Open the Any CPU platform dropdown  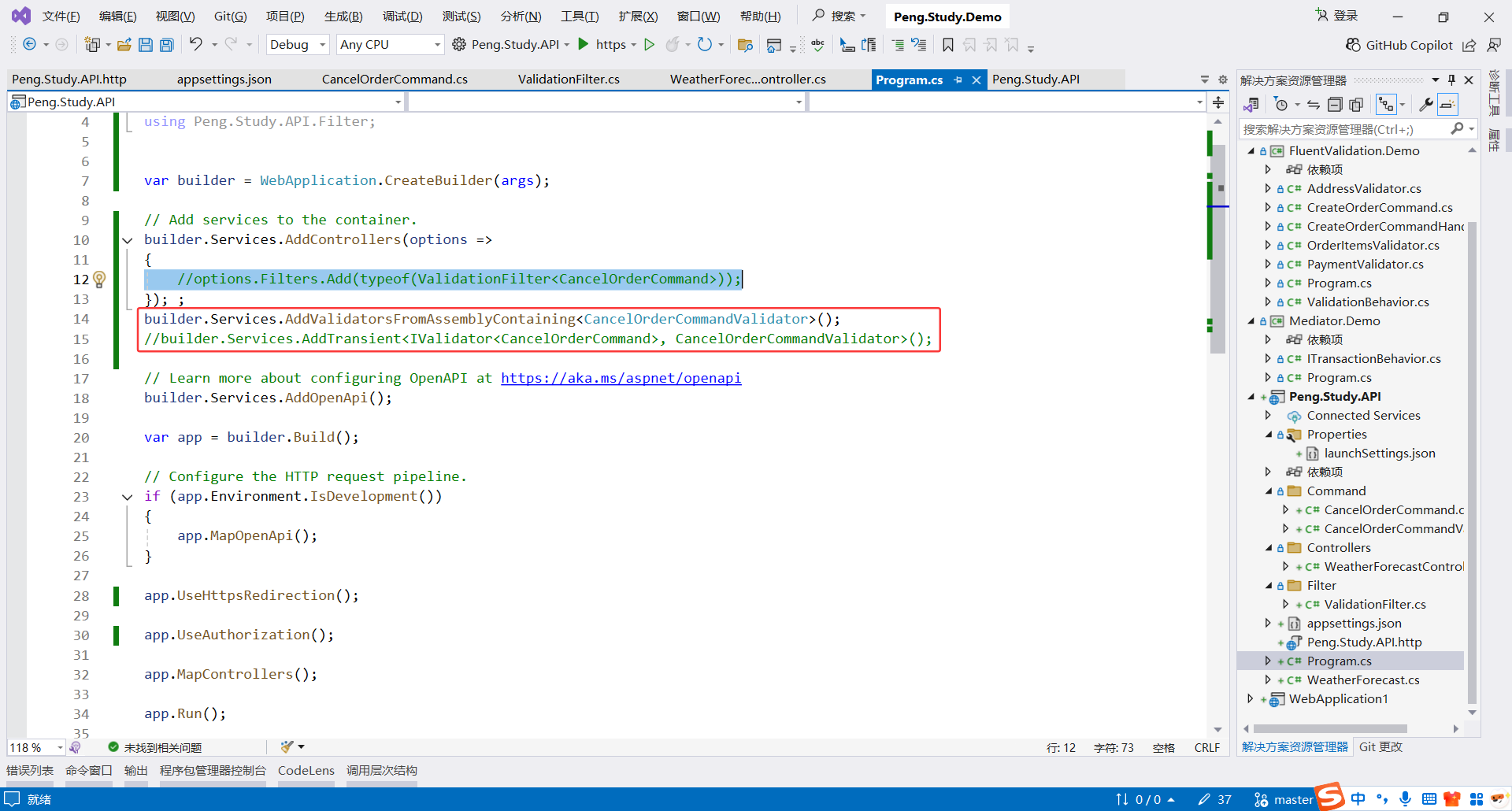(391, 45)
